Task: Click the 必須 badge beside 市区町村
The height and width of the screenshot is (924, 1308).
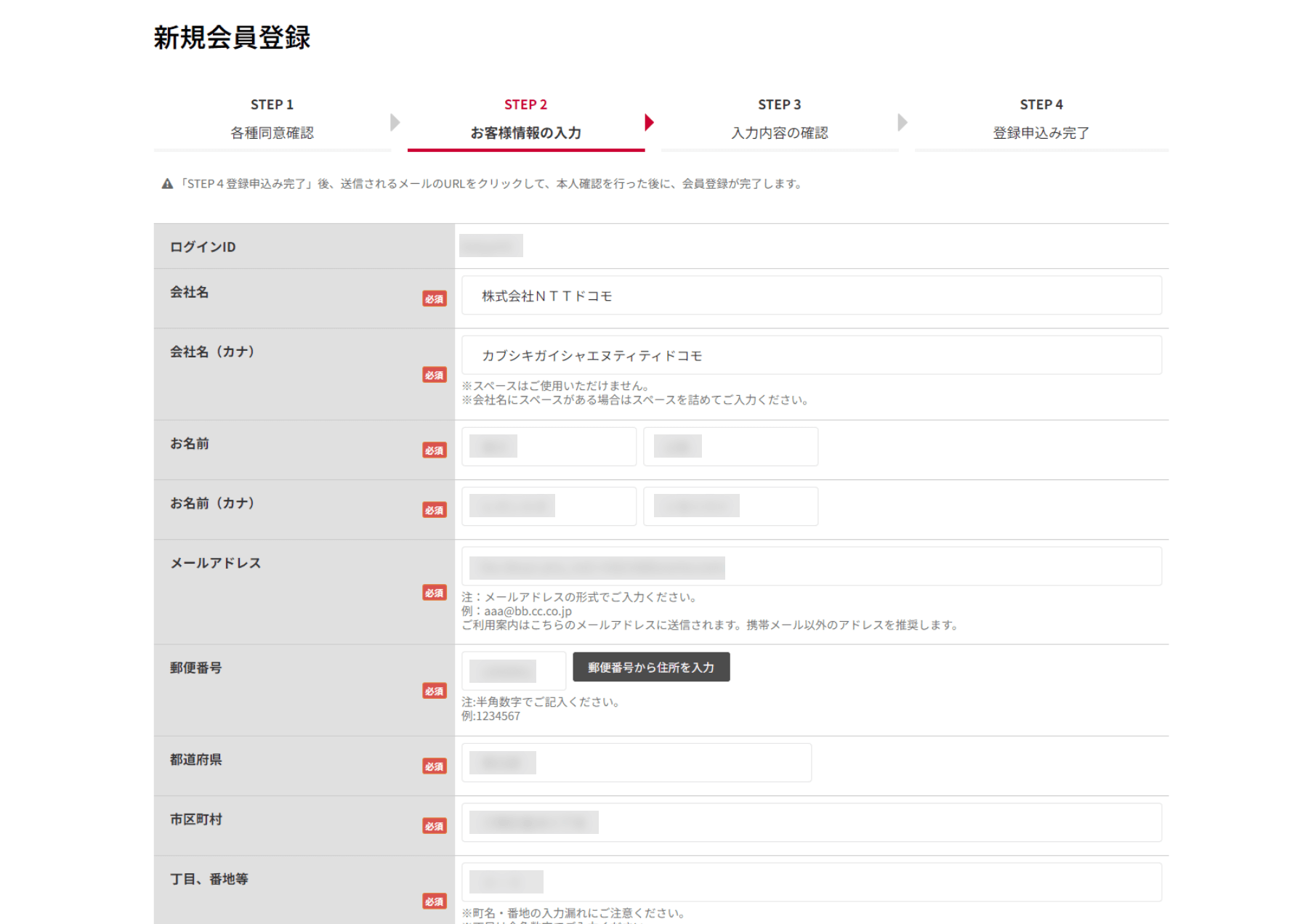Action: 435,826
